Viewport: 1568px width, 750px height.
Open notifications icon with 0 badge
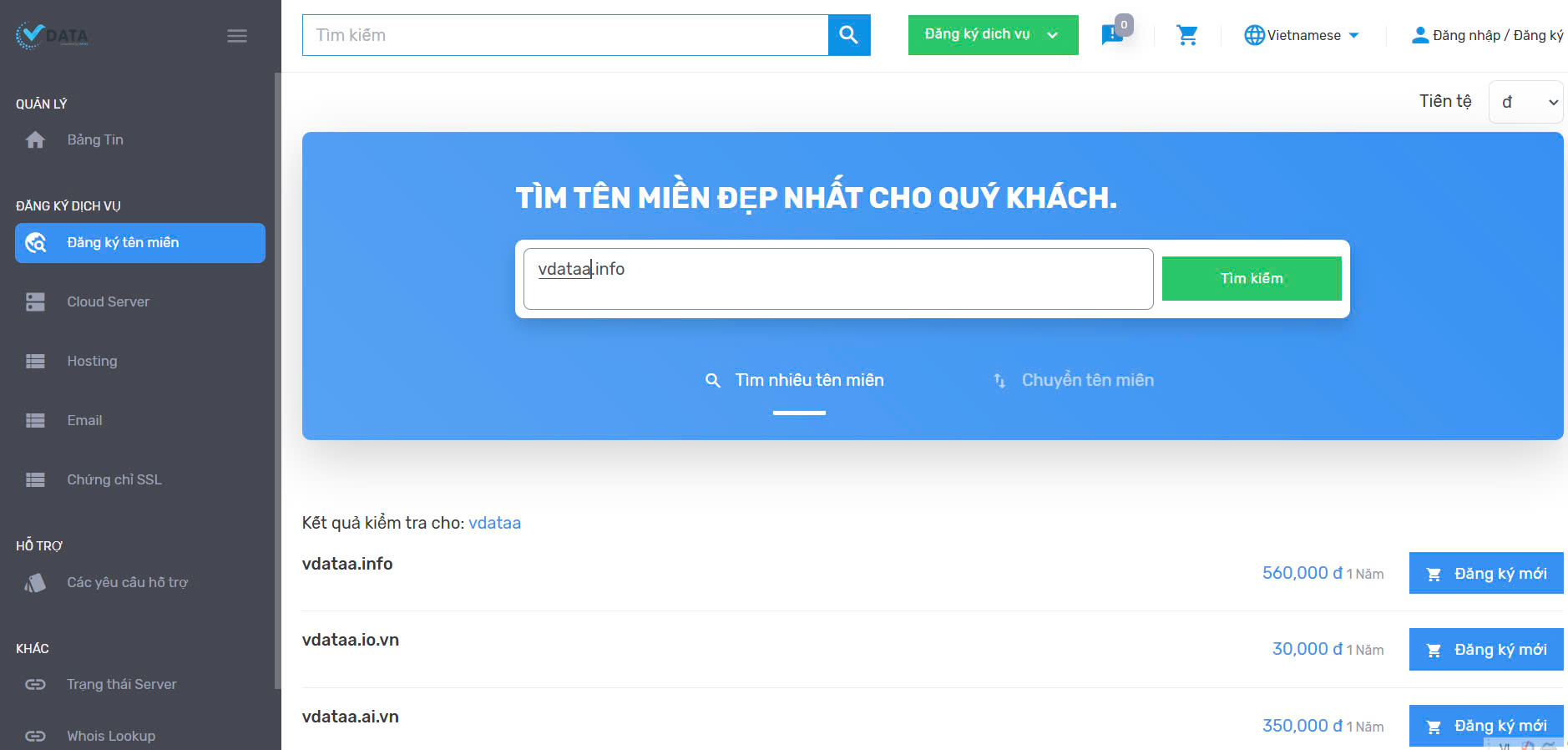tap(1113, 34)
